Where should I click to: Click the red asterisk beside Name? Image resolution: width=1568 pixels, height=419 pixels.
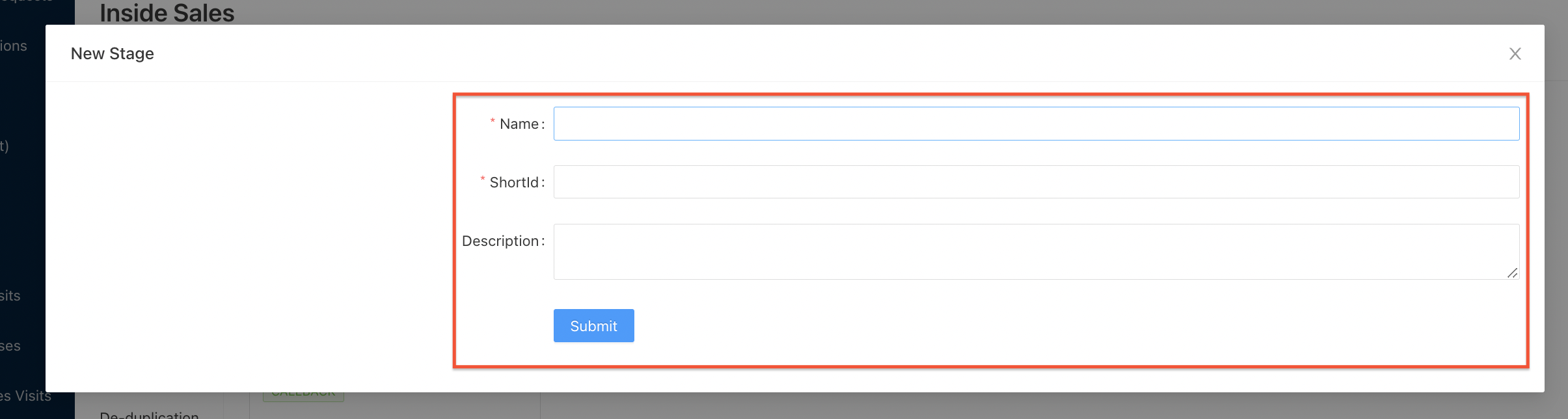click(493, 121)
